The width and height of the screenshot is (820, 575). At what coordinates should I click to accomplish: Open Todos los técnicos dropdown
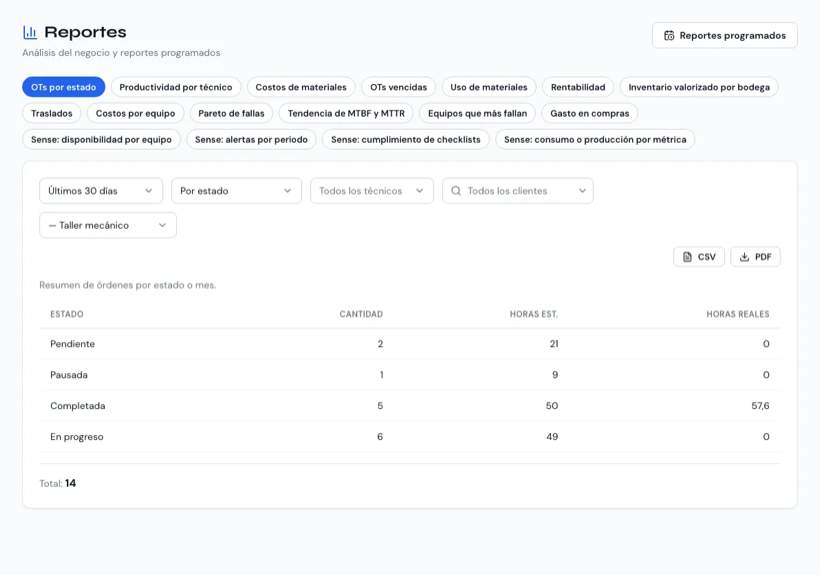372,191
